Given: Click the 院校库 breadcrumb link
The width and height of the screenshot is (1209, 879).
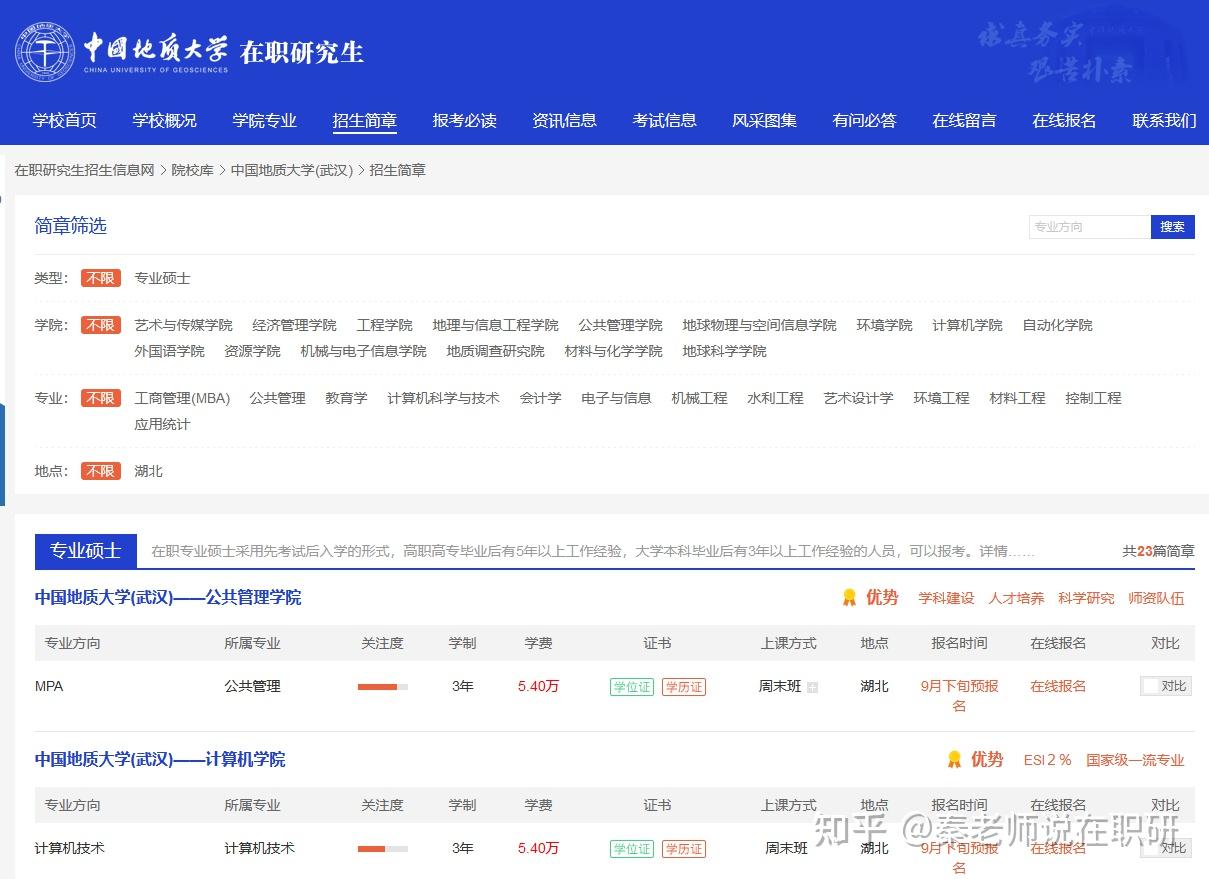Looking at the screenshot, I should point(193,170).
